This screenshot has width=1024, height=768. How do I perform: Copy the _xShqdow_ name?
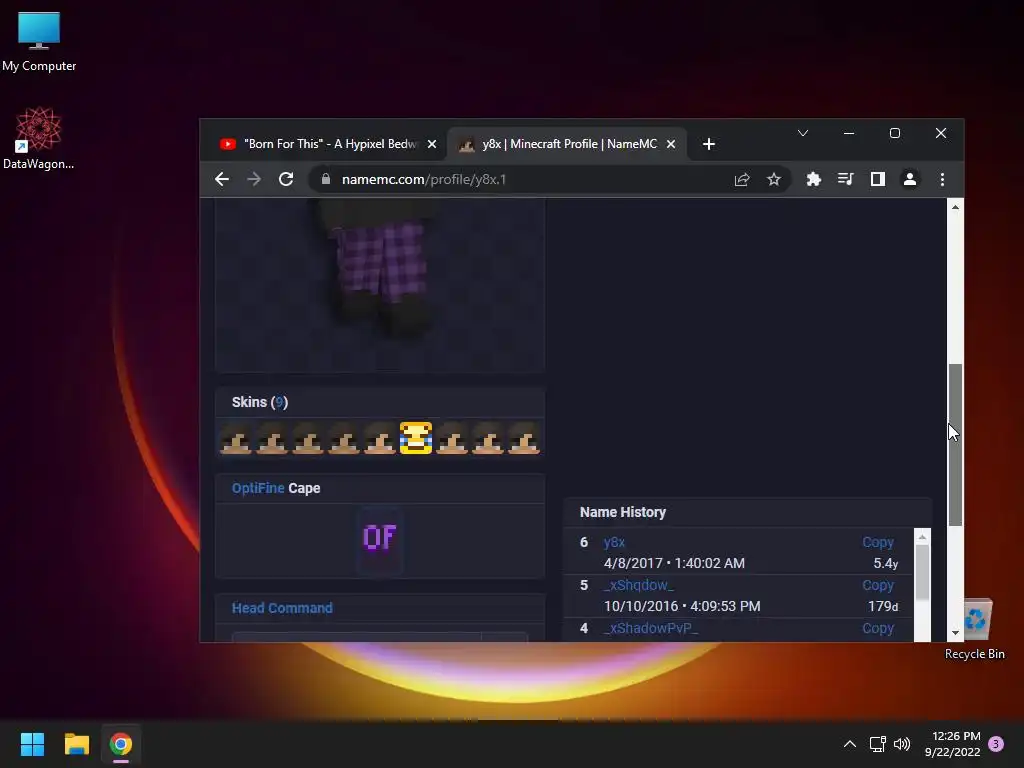coord(878,585)
